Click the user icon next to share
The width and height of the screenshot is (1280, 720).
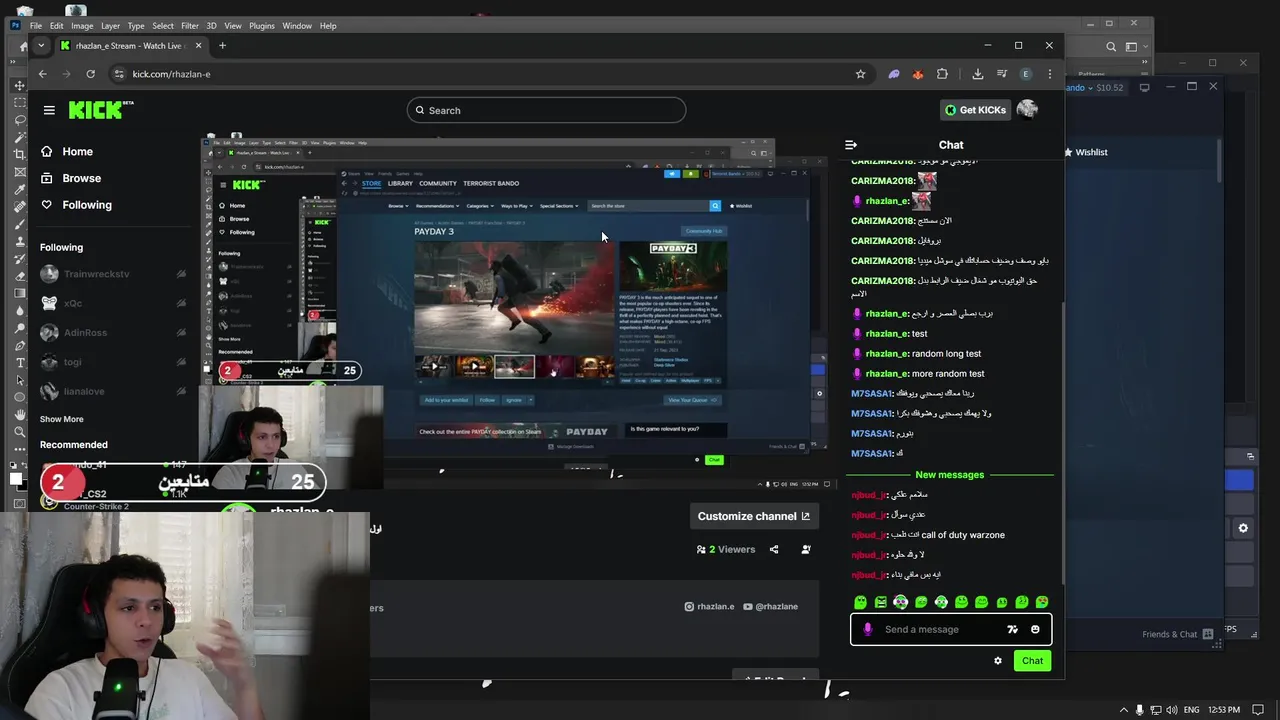point(806,549)
